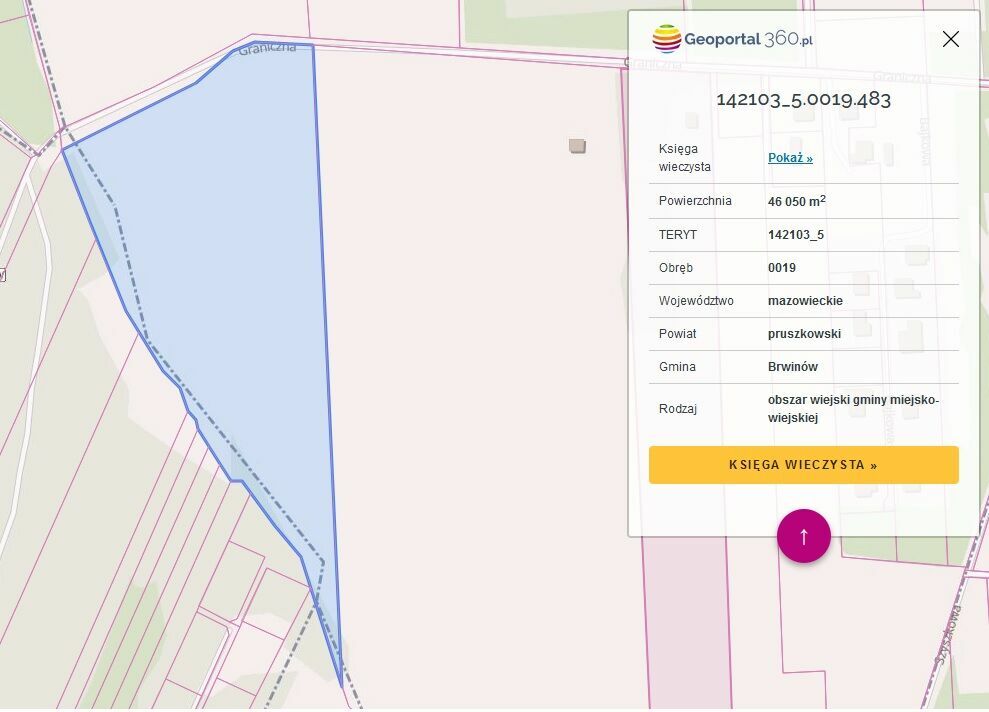Click the TERYT value 142103_5

pos(796,235)
